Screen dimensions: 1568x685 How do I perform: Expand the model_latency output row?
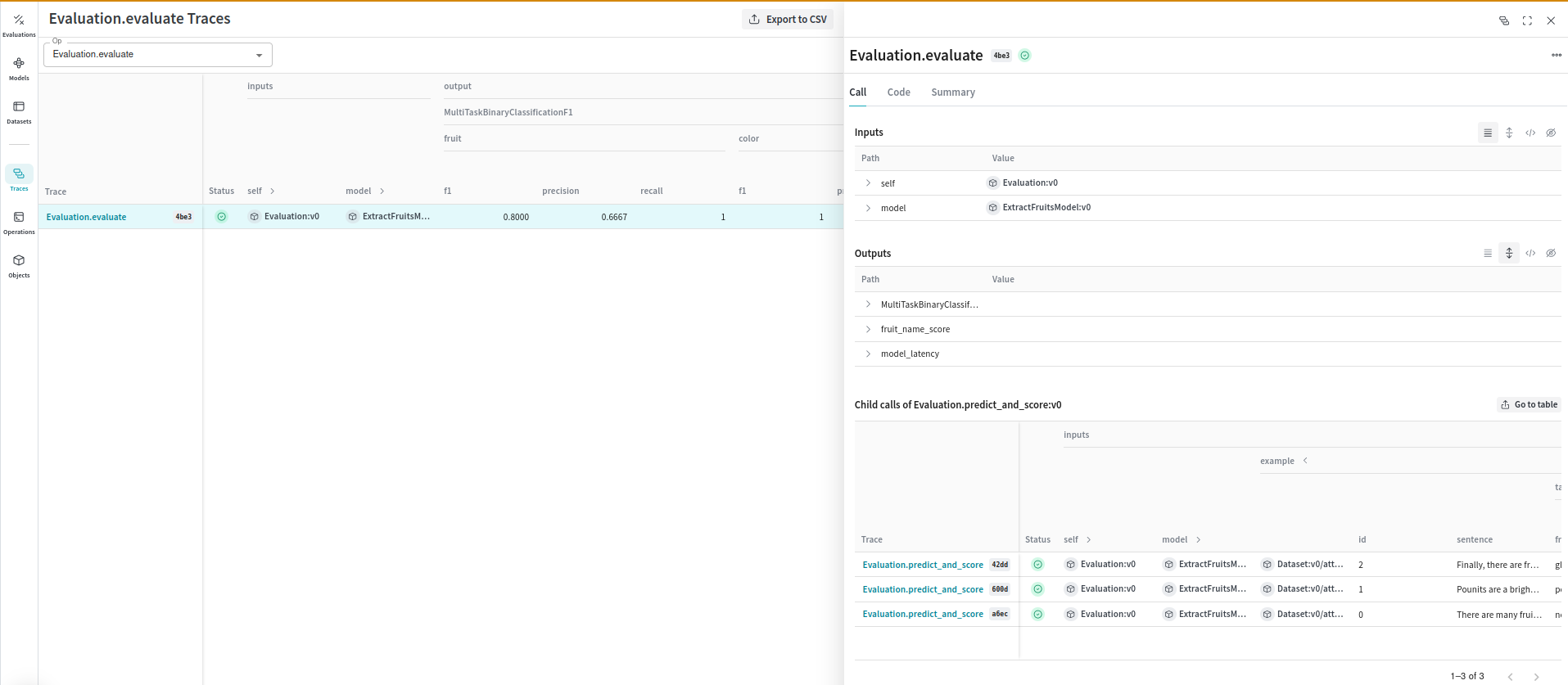tap(869, 354)
